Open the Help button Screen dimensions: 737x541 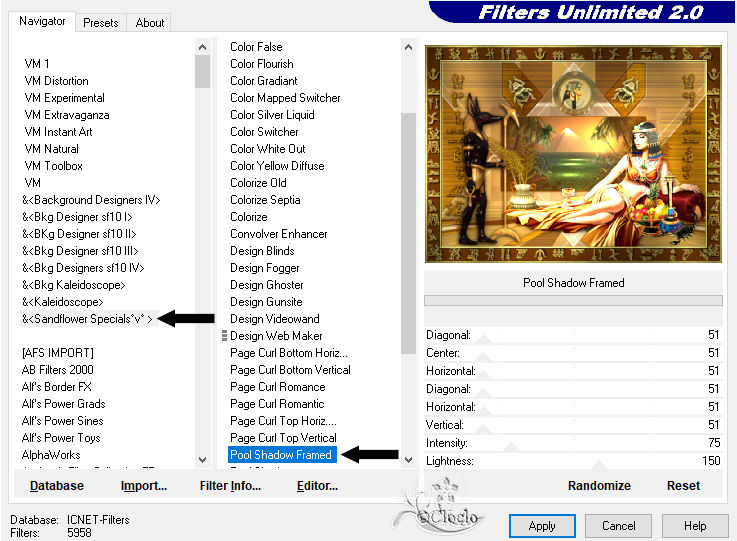(x=695, y=525)
